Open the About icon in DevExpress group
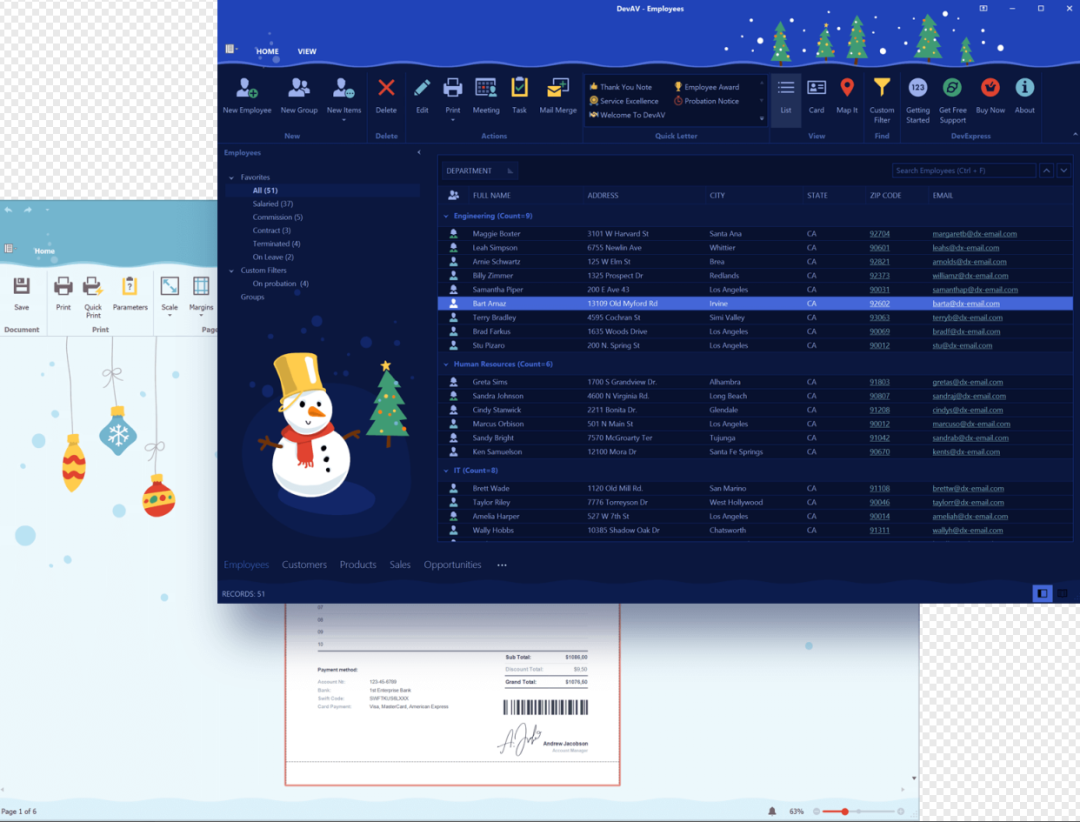The height and width of the screenshot is (822, 1080). [x=1024, y=95]
